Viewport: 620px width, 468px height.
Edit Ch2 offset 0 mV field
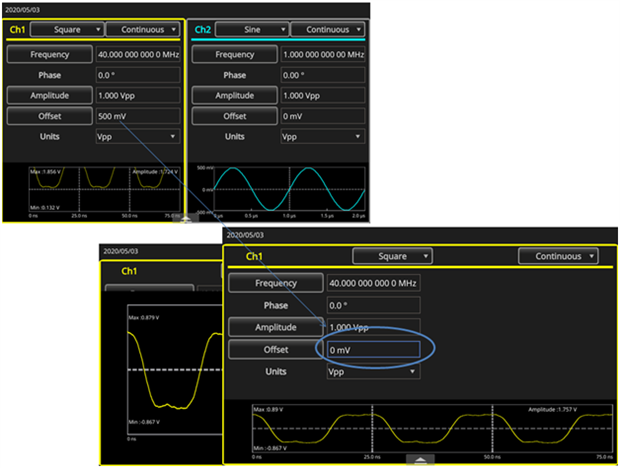pos(323,116)
